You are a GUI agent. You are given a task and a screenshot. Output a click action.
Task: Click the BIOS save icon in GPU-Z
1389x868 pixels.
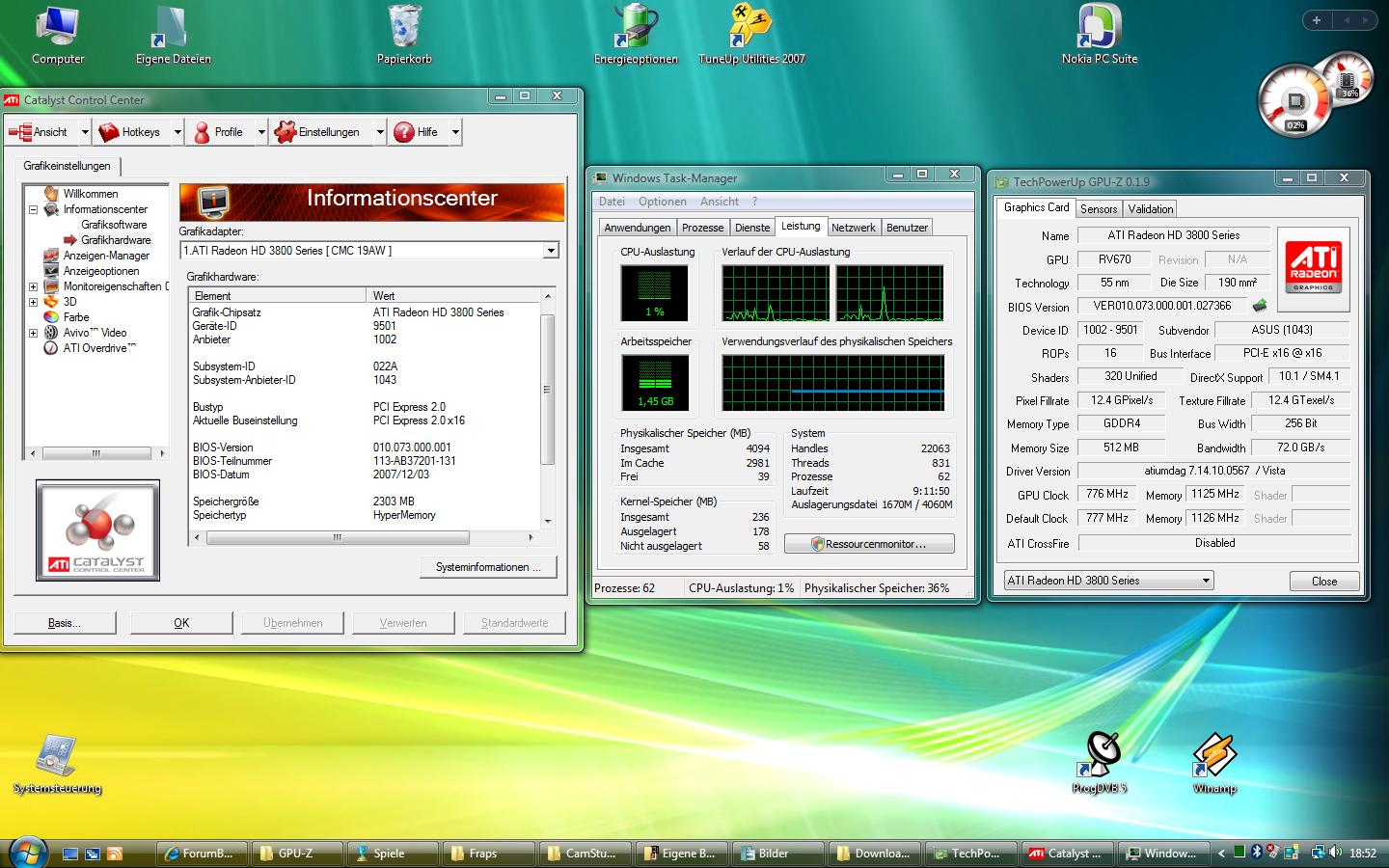(x=1259, y=306)
